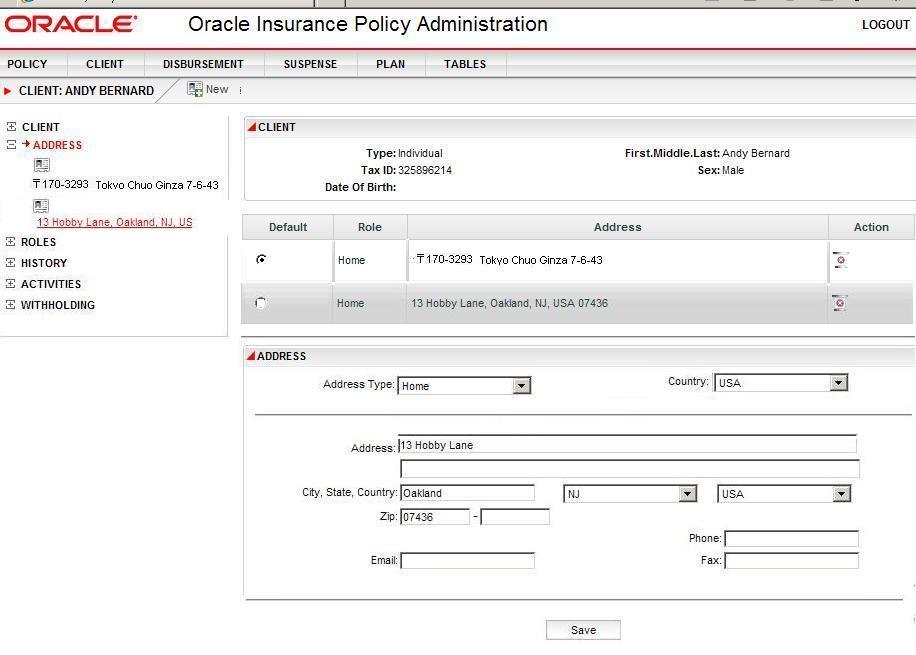This screenshot has height=655, width=916.
Task: Open the PLAN menu
Action: tap(390, 64)
